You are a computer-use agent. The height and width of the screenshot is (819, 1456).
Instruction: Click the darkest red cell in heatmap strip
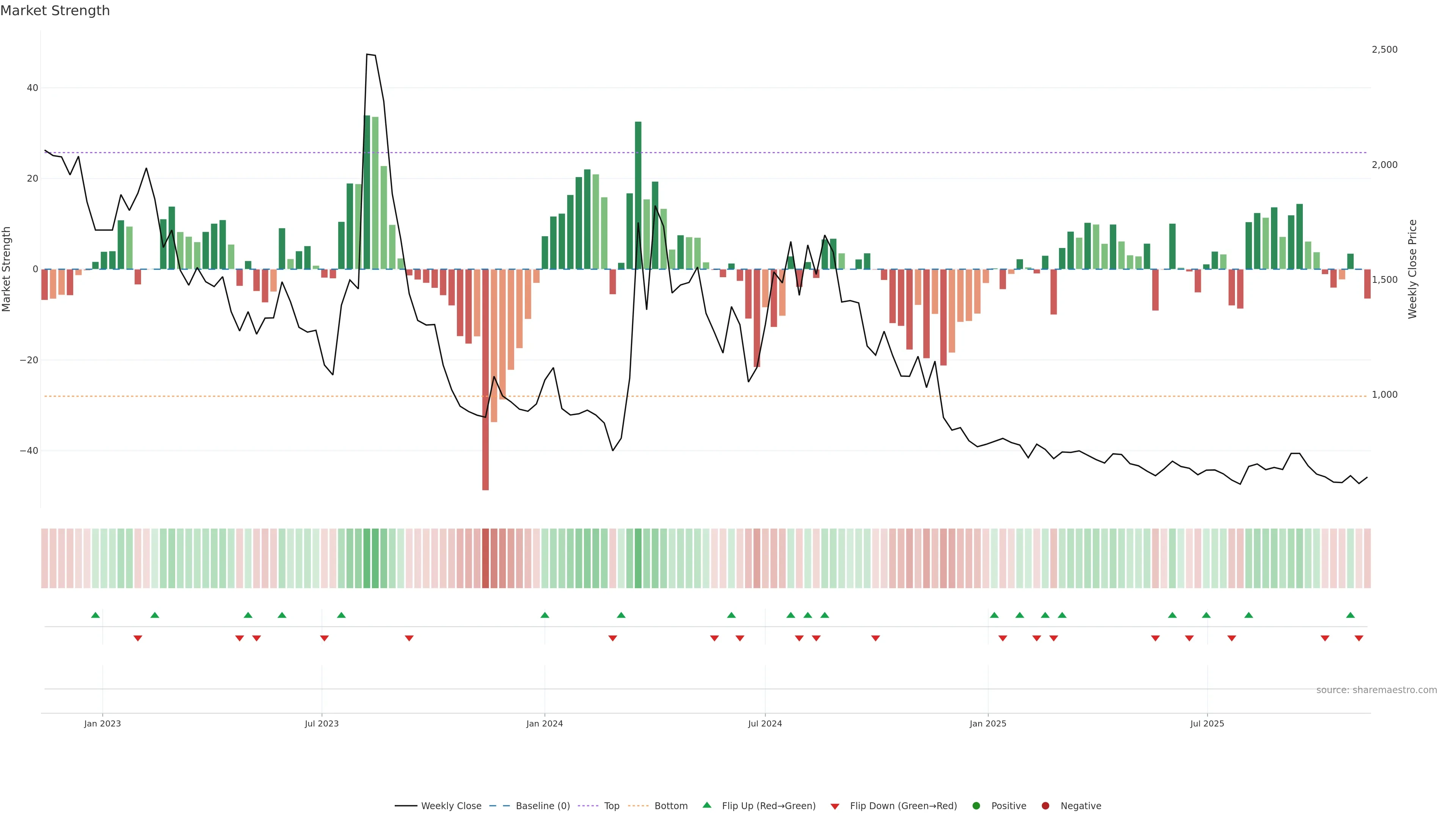[485, 559]
